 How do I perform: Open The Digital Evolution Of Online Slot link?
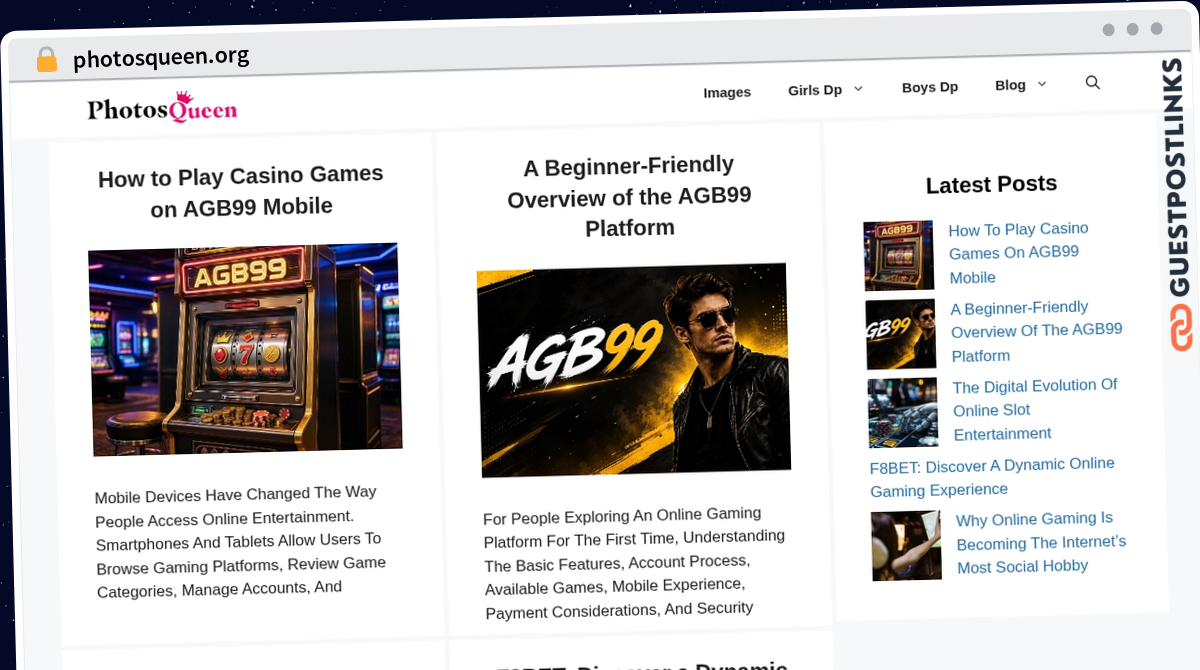click(x=1035, y=409)
